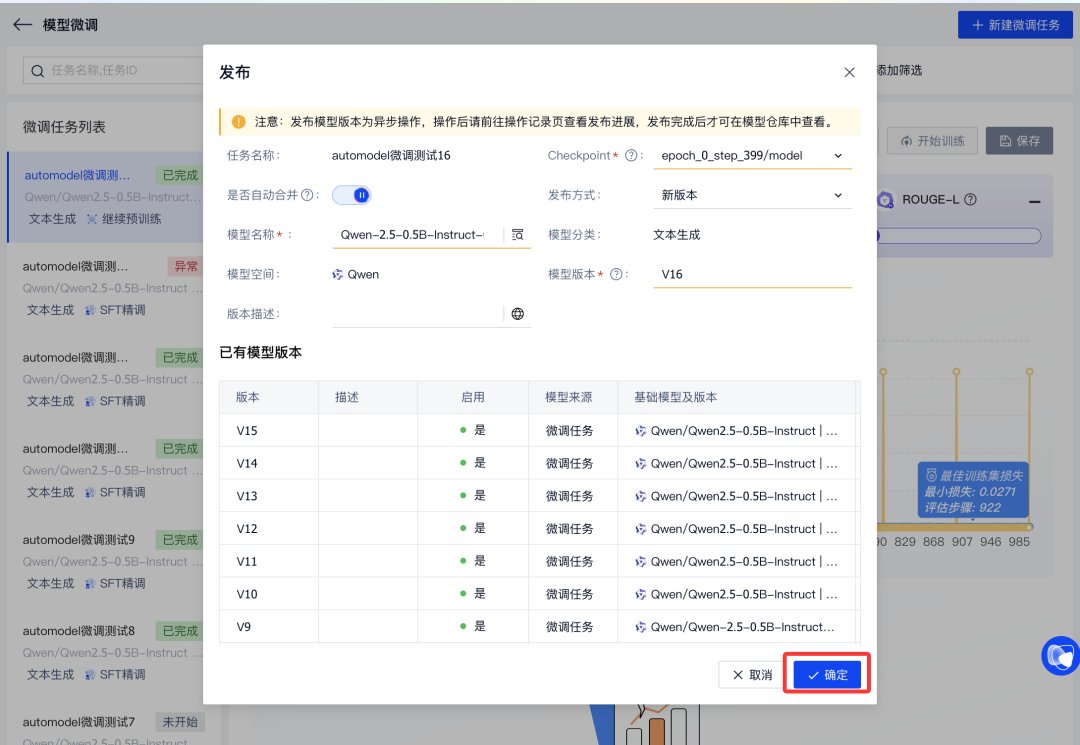Click the Qwen icon in the V15 row
This screenshot has height=745, width=1080.
[x=641, y=431]
